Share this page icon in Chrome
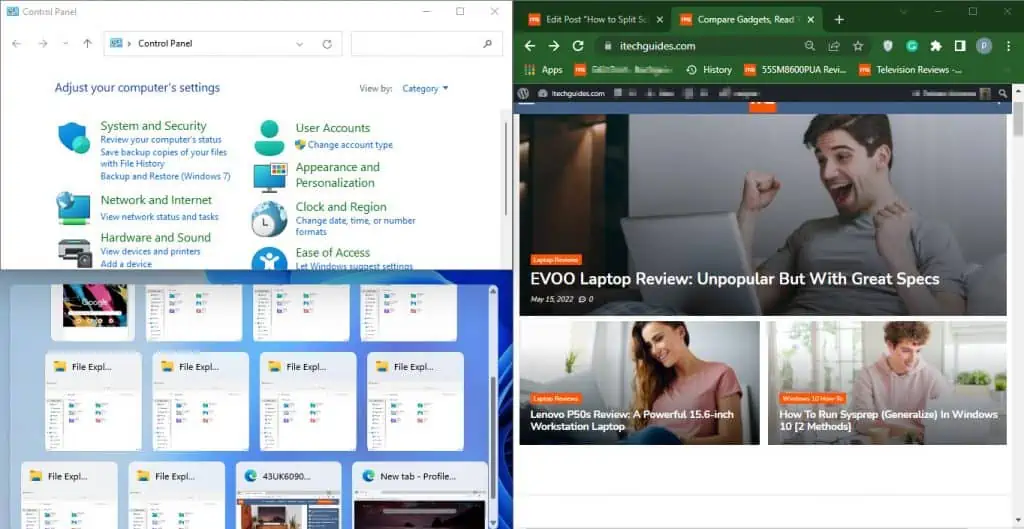The width and height of the screenshot is (1024, 529). [x=834, y=46]
